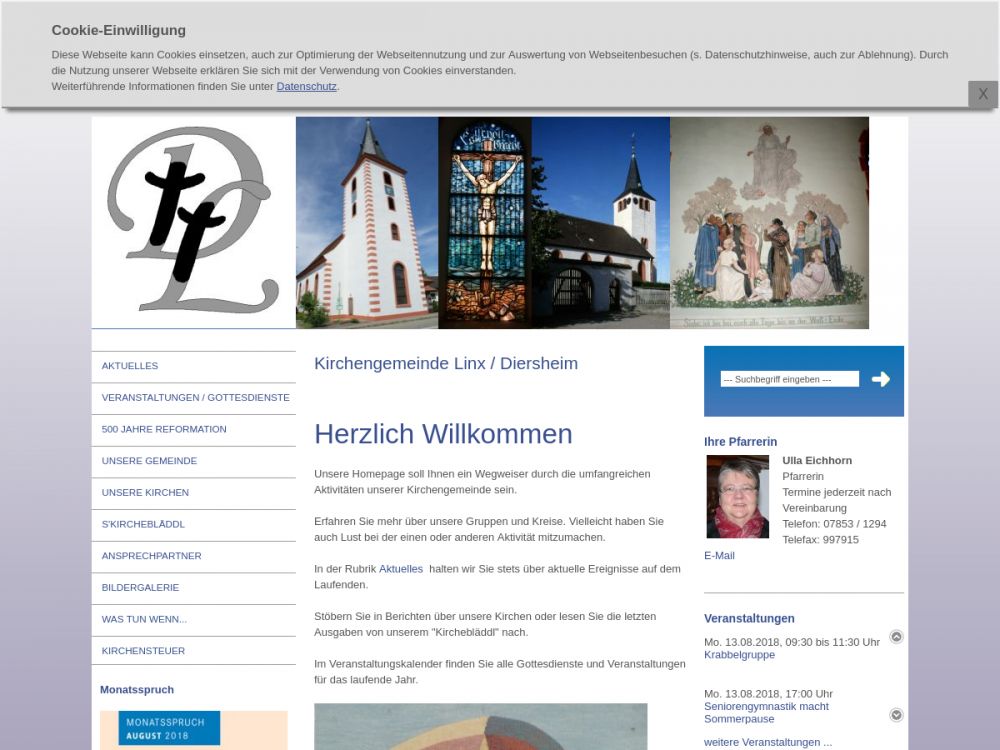Image resolution: width=1000 pixels, height=750 pixels.
Task: Open Unsere Kirchen menu entry
Action: click(145, 493)
